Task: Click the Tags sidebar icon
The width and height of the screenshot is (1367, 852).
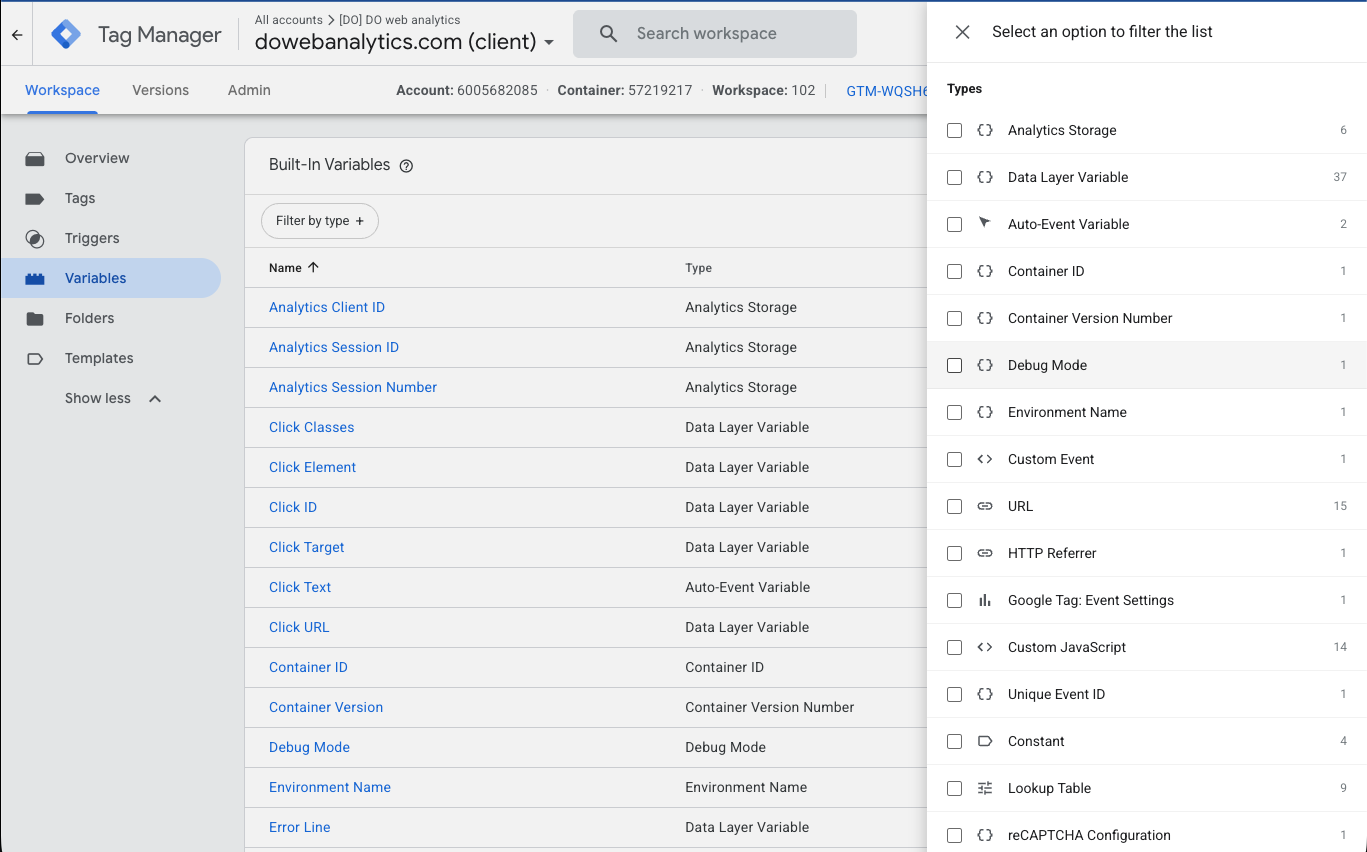Action: click(x=35, y=198)
